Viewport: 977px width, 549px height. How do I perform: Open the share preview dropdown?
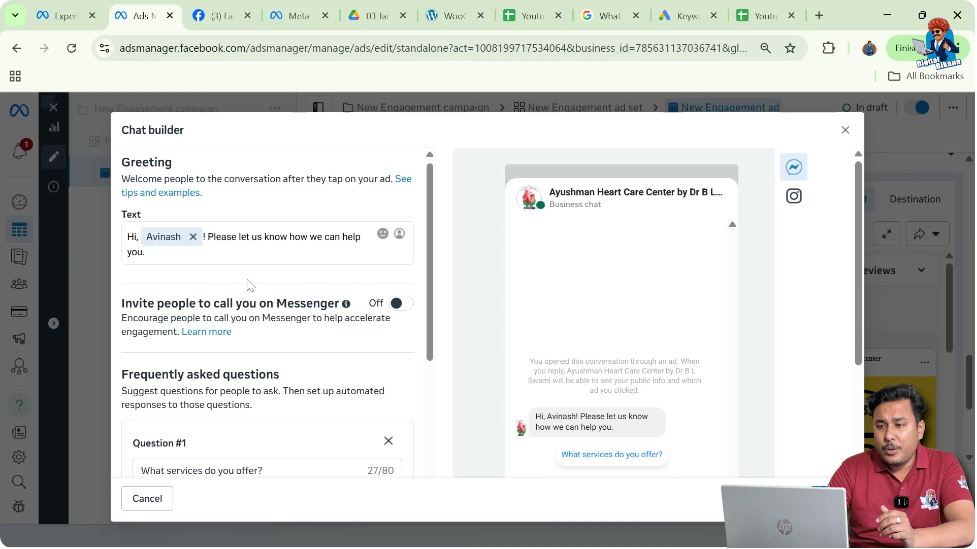pos(928,234)
